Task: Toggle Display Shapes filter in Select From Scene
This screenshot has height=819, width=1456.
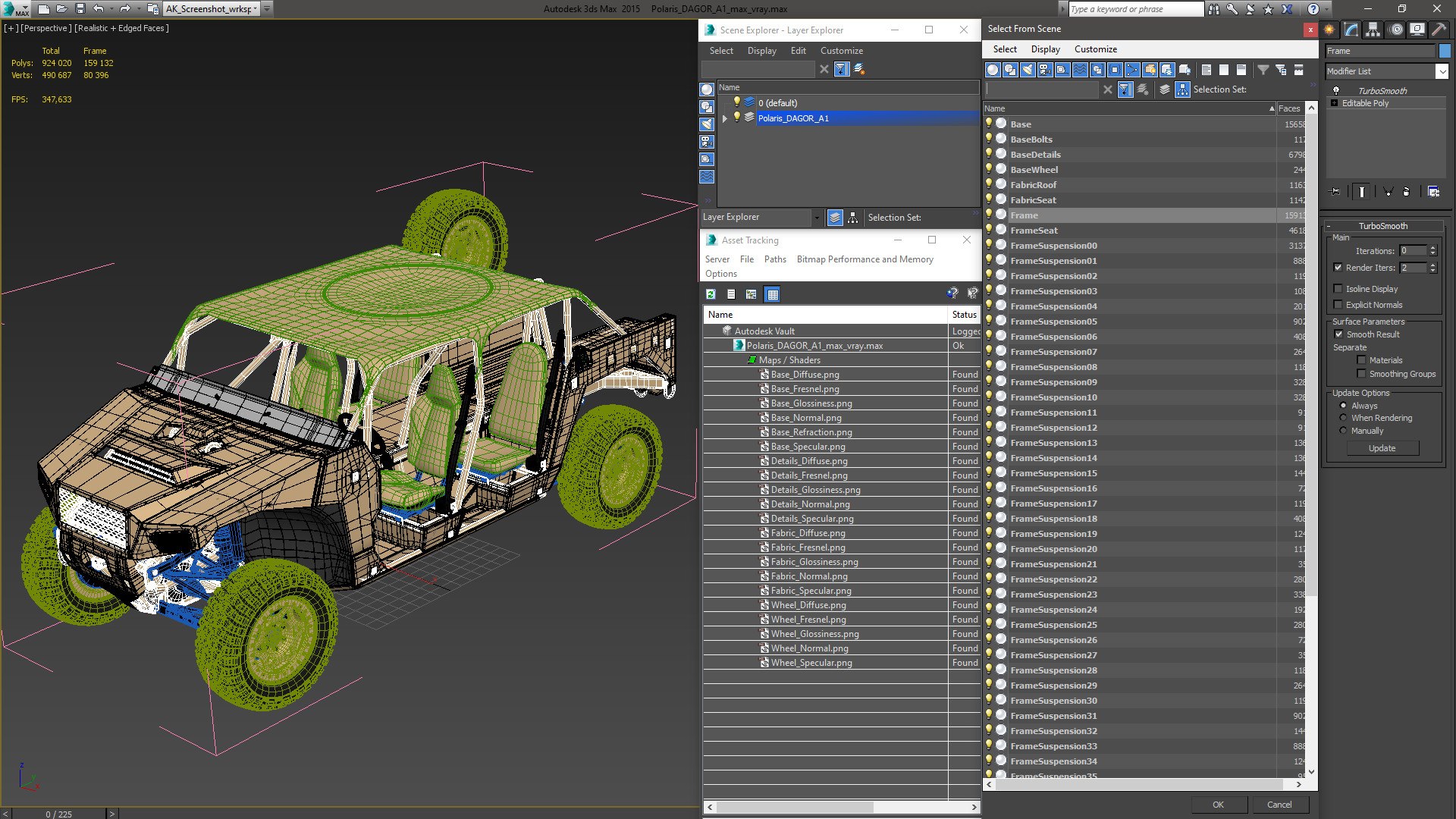Action: coord(1010,70)
